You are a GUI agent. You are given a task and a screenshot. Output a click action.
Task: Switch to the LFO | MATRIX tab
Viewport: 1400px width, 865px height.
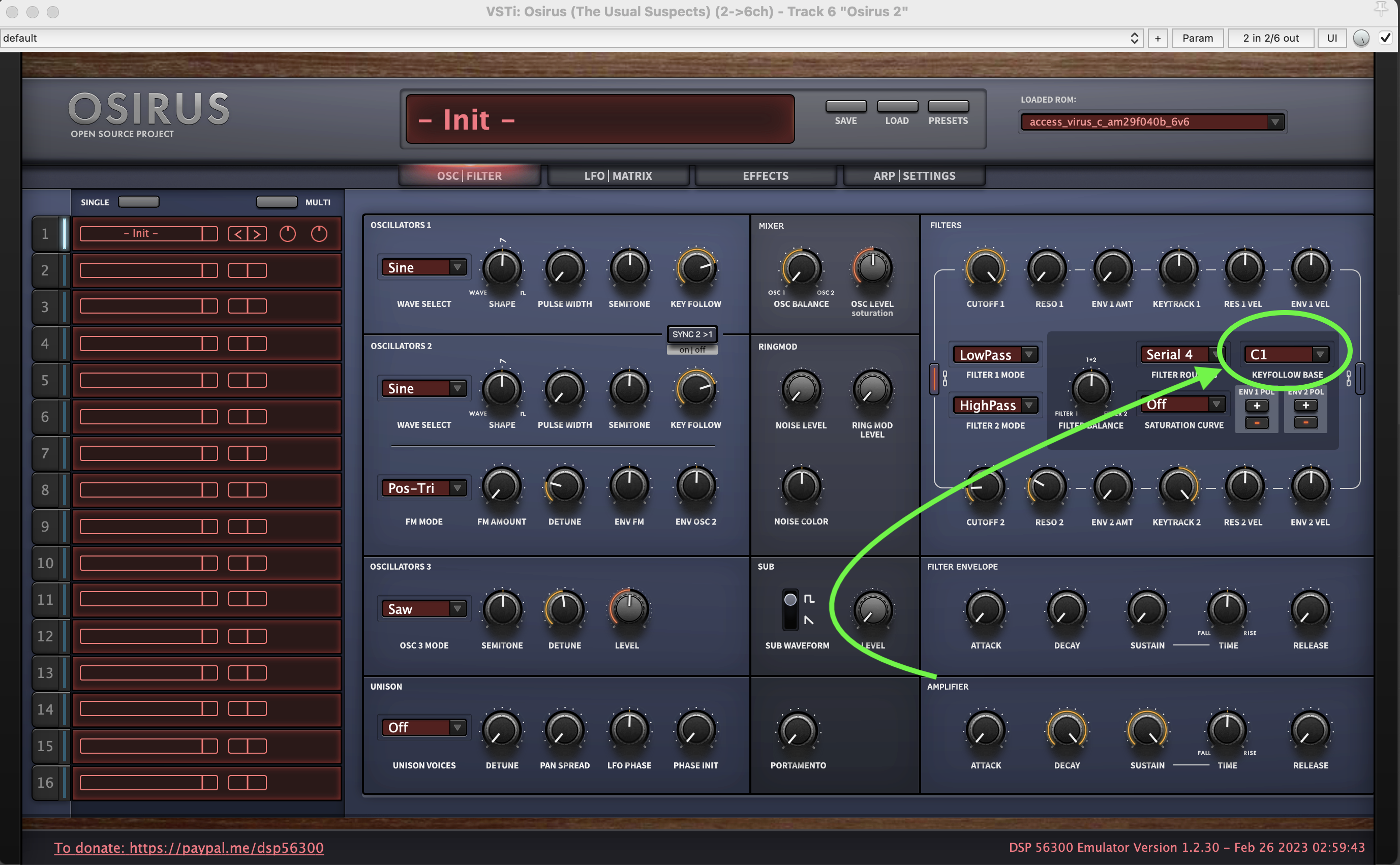(x=618, y=176)
